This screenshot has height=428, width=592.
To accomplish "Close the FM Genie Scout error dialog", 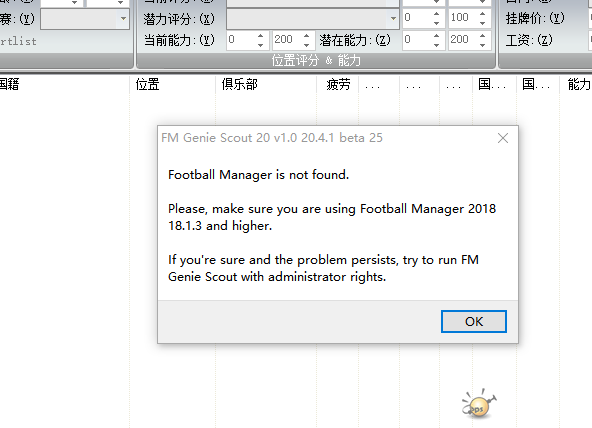I will [503, 138].
